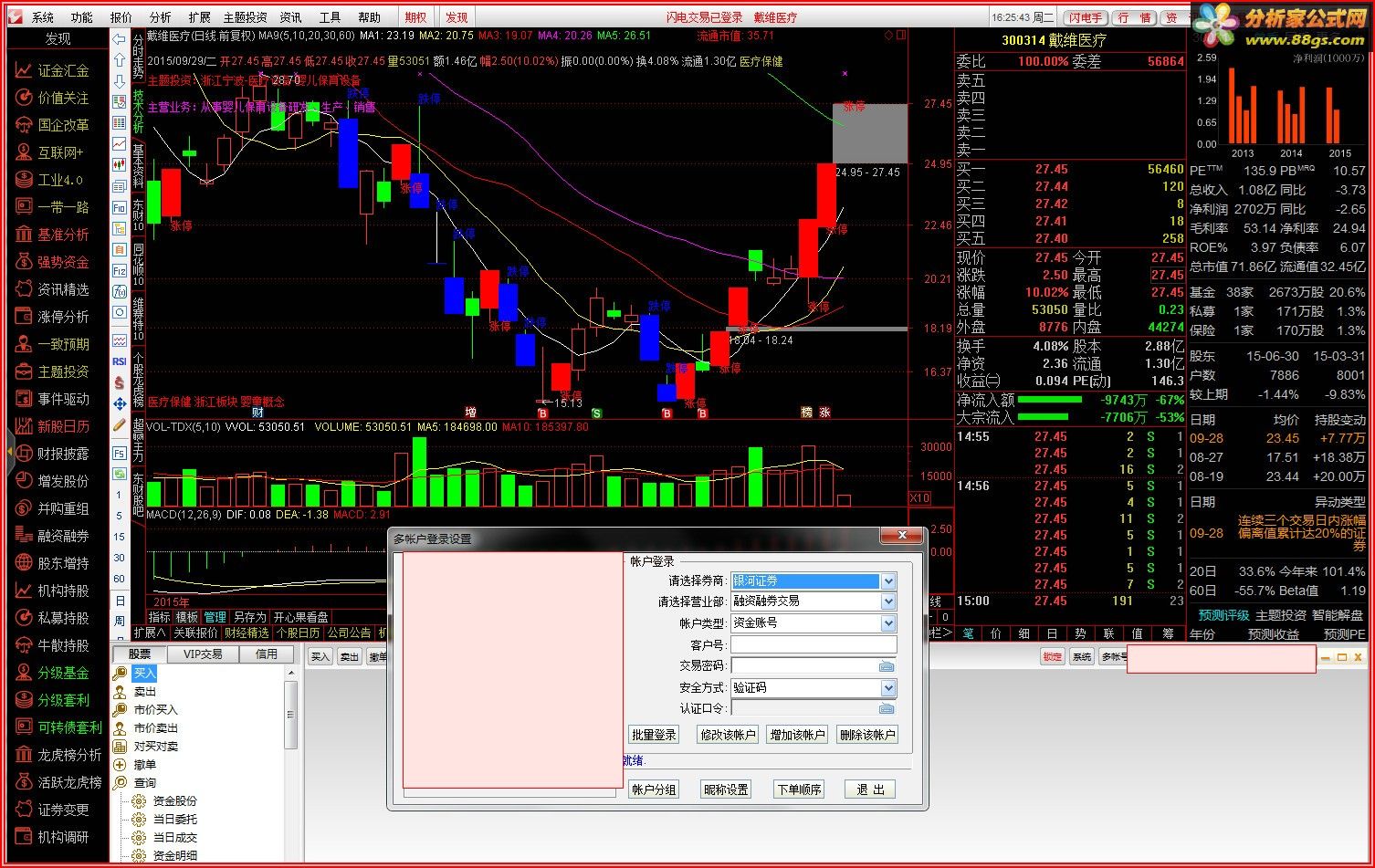Open the F10 info toolbar icon
The width and height of the screenshot is (1375, 868).
pyautogui.click(x=120, y=207)
